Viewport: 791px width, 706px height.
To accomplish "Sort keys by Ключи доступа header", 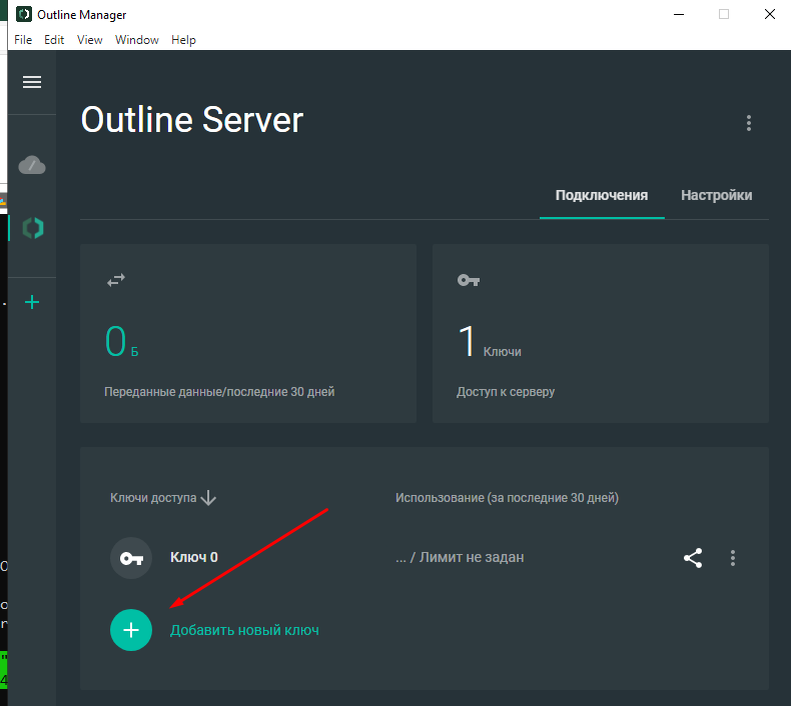I will click(163, 498).
